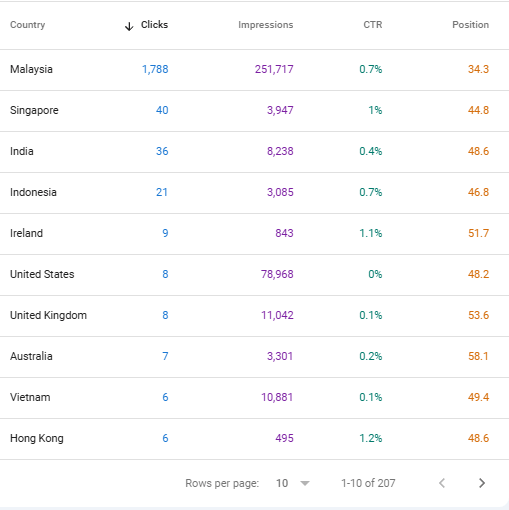
Task: Select the Ireland country row
Action: coord(254,234)
